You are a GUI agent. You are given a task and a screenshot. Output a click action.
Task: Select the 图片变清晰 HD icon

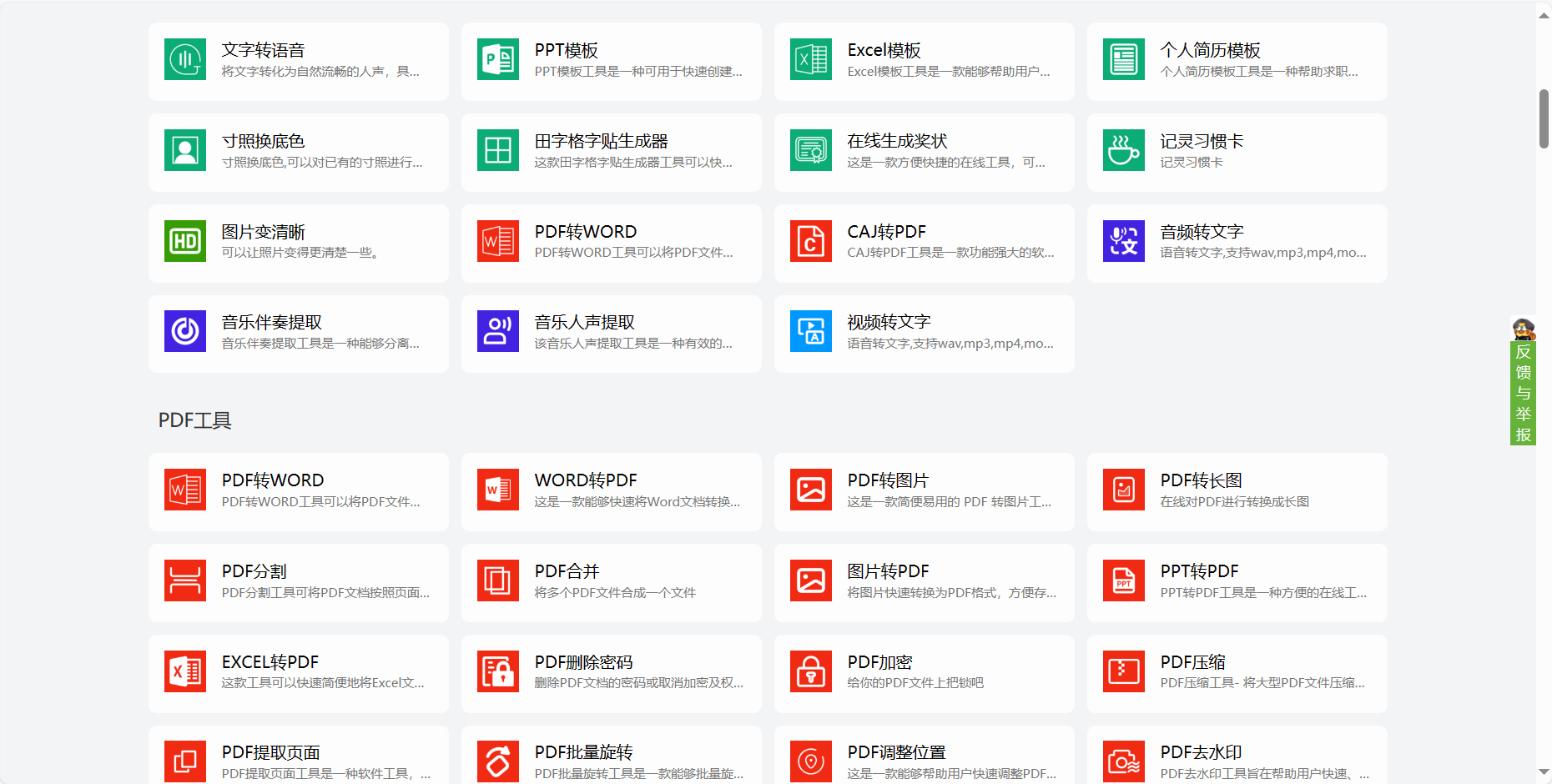184,242
